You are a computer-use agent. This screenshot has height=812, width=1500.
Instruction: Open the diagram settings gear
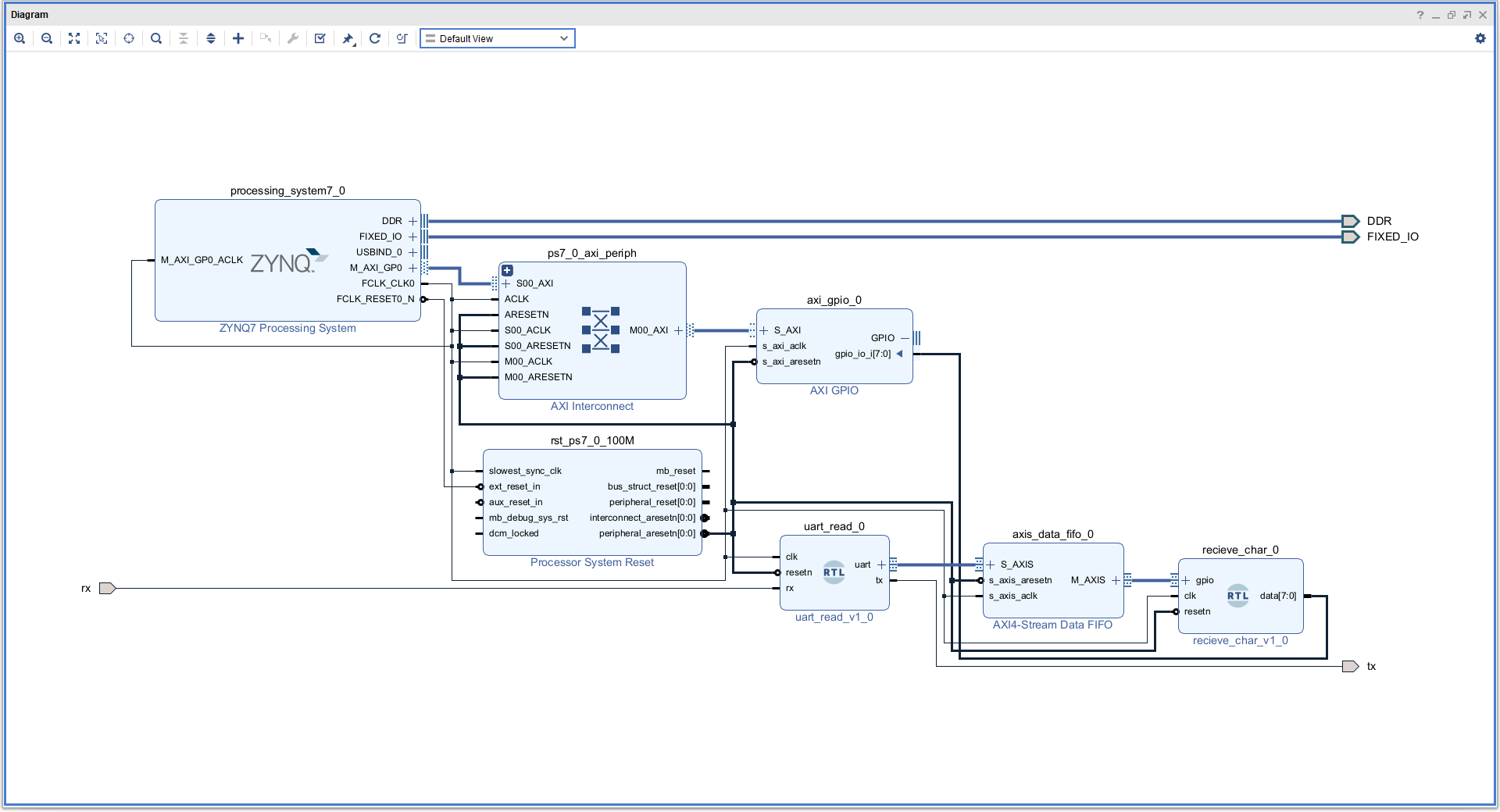click(1480, 38)
